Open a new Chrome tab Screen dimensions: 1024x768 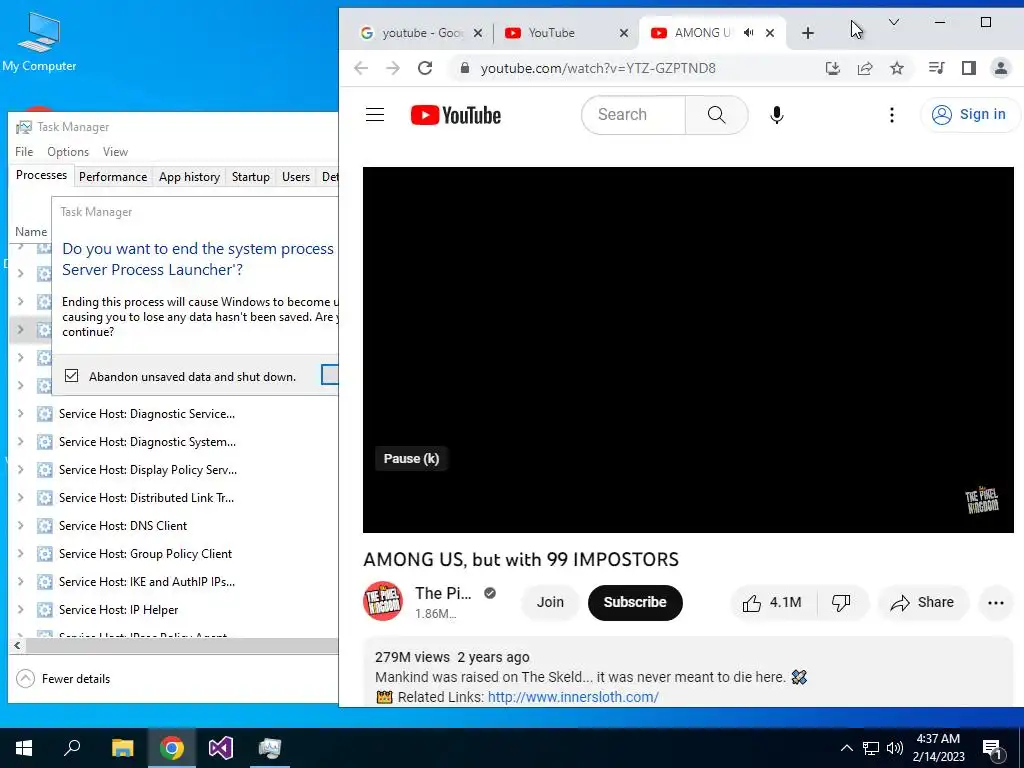(x=808, y=33)
